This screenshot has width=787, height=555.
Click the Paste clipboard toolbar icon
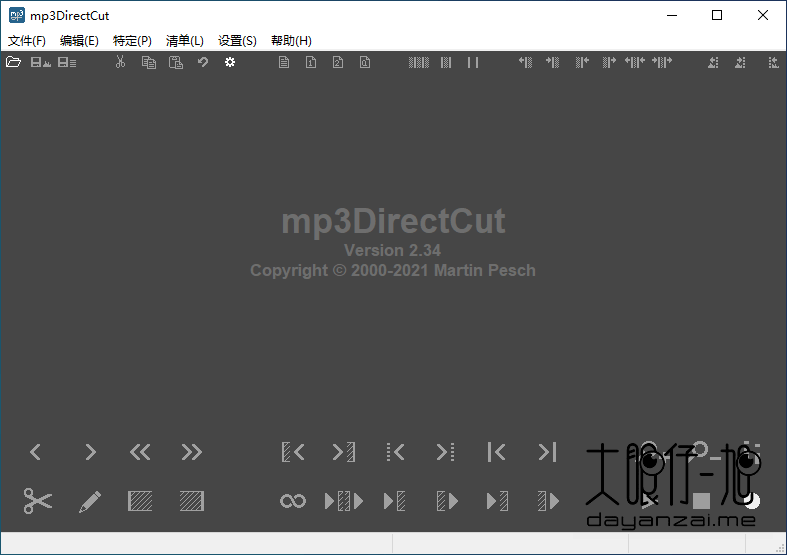[x=176, y=62]
